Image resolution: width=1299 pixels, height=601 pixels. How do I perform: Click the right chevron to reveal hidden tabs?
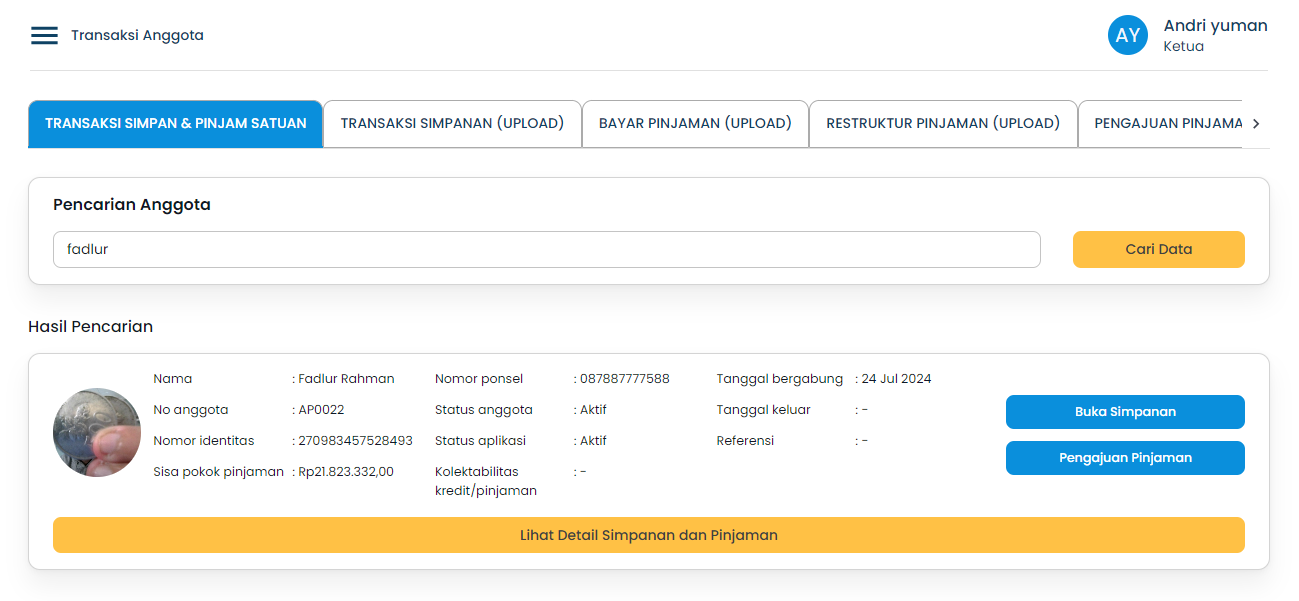coord(1256,123)
